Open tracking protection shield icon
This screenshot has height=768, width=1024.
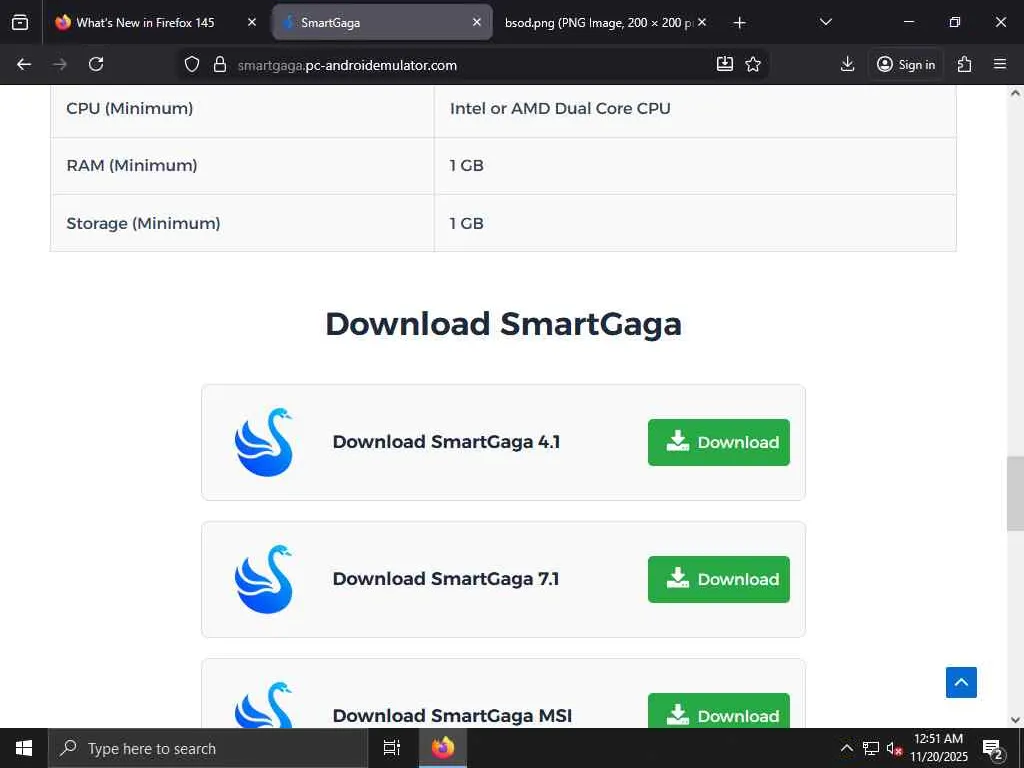(x=191, y=64)
